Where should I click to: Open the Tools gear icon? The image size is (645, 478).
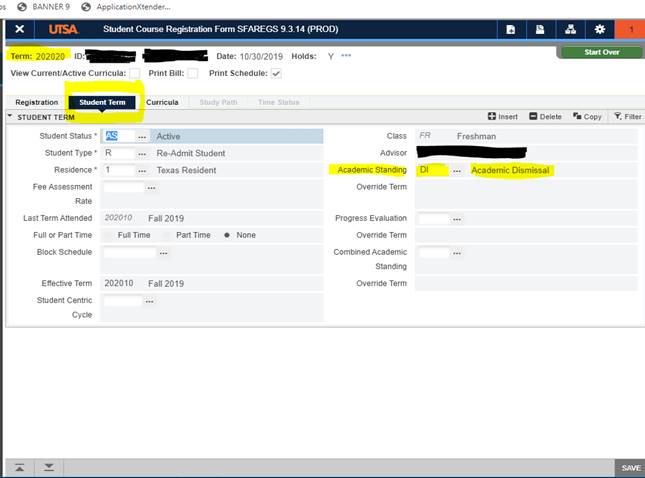click(x=600, y=29)
